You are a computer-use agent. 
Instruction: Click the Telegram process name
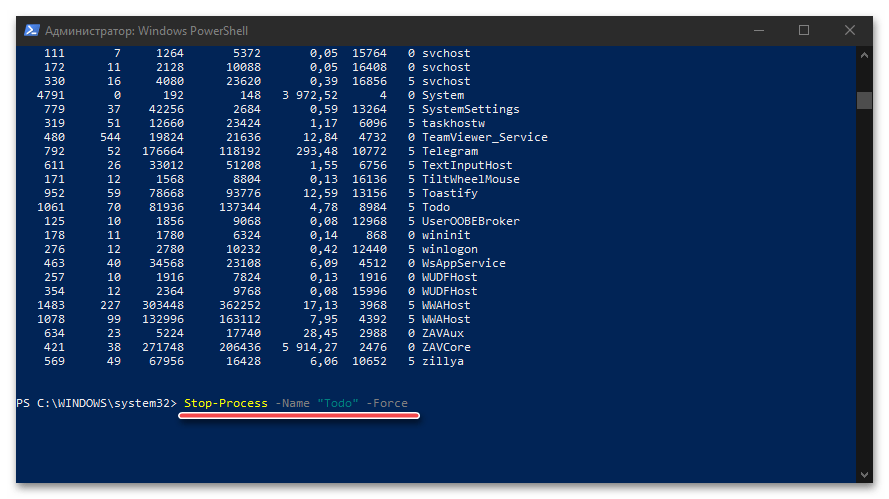coord(450,151)
